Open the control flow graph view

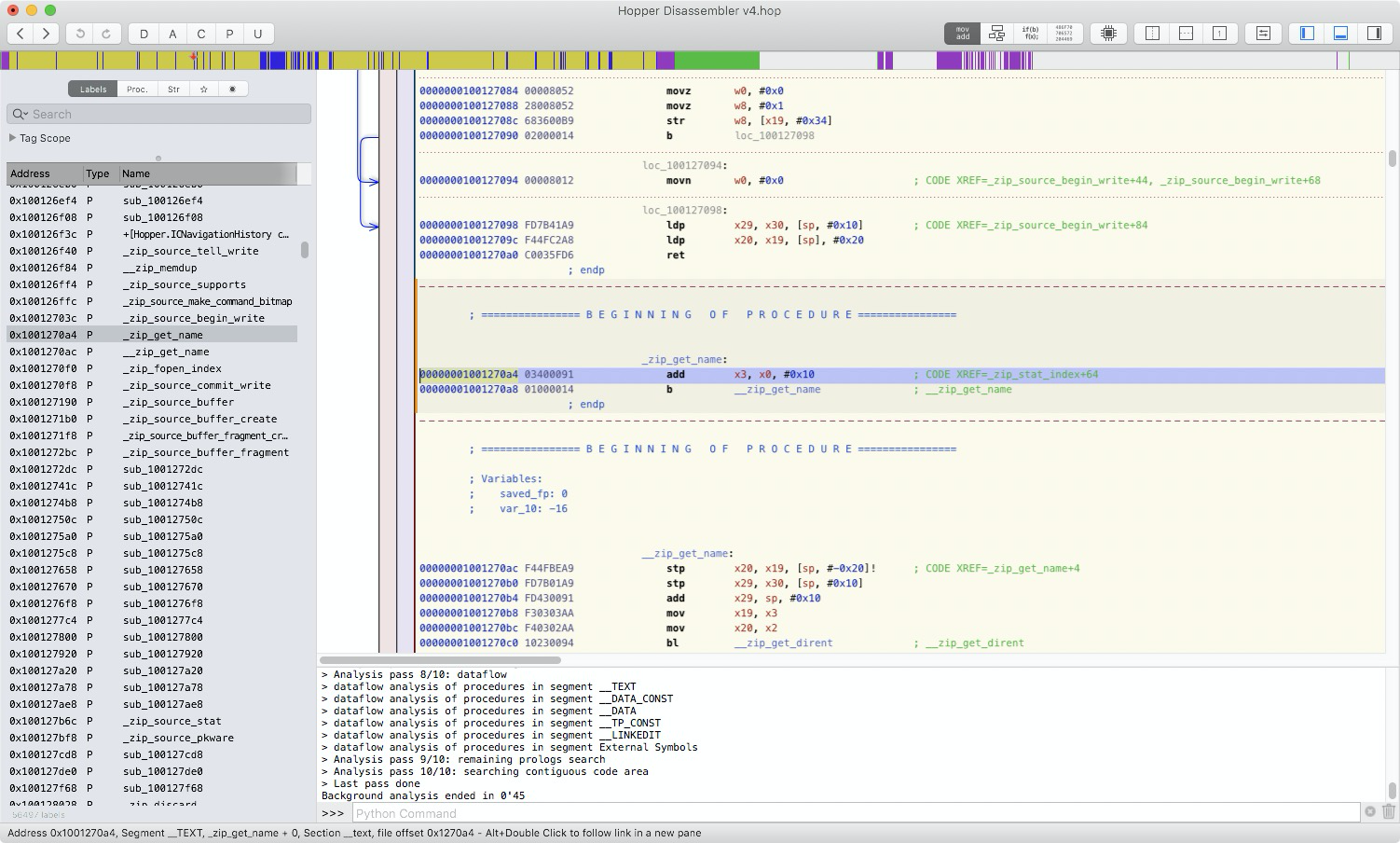(x=995, y=33)
